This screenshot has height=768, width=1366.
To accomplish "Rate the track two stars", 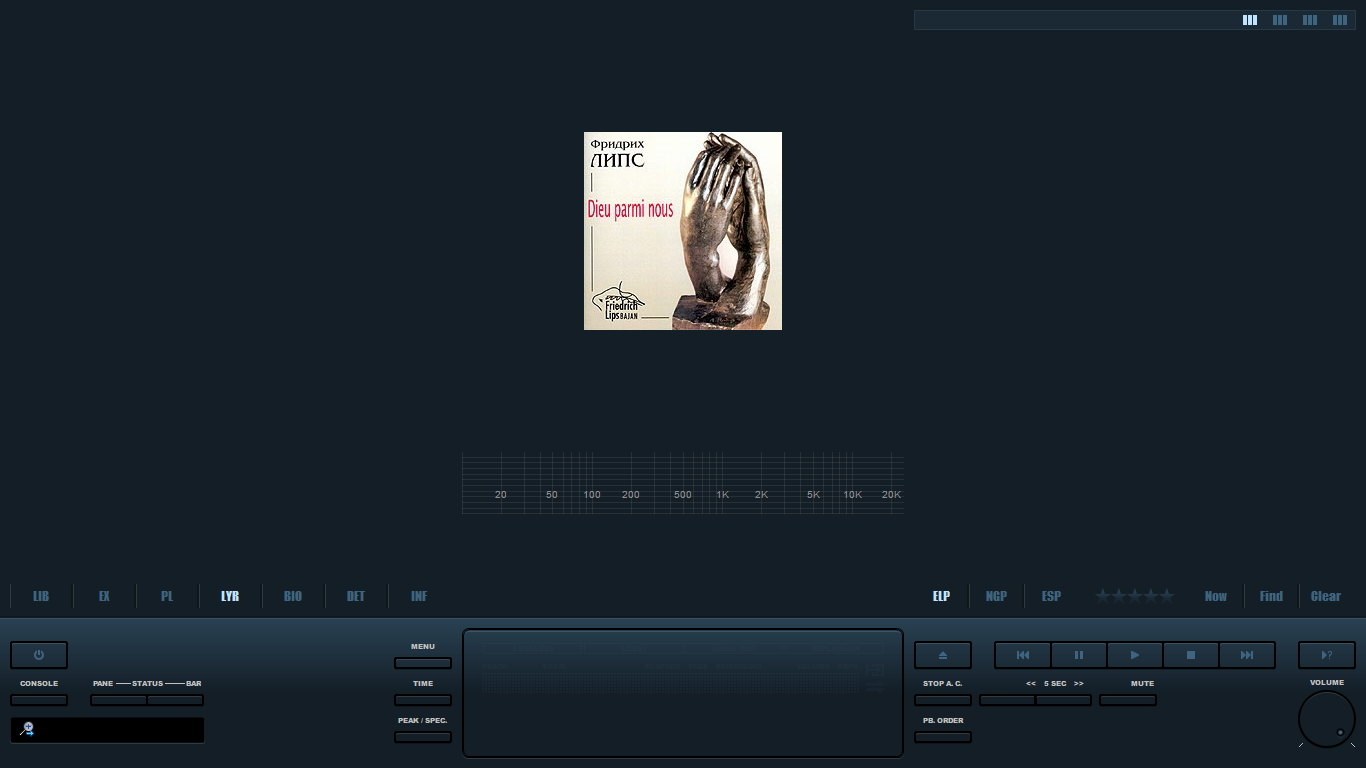I will coord(1119,596).
